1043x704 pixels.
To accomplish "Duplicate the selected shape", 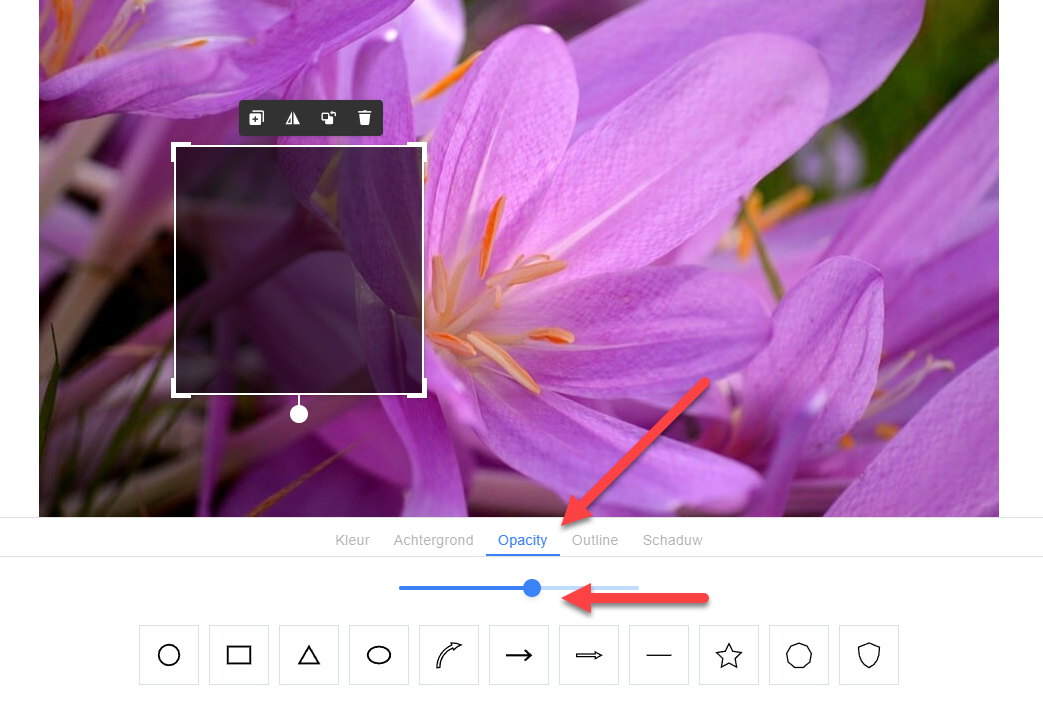I will pyautogui.click(x=257, y=118).
